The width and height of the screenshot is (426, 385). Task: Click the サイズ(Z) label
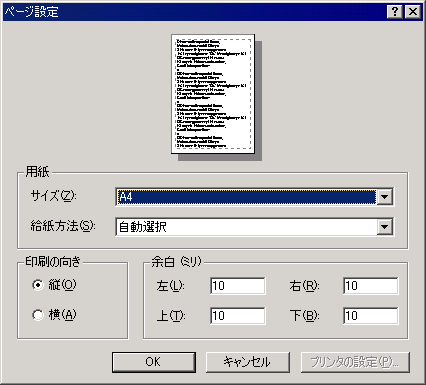[53, 196]
